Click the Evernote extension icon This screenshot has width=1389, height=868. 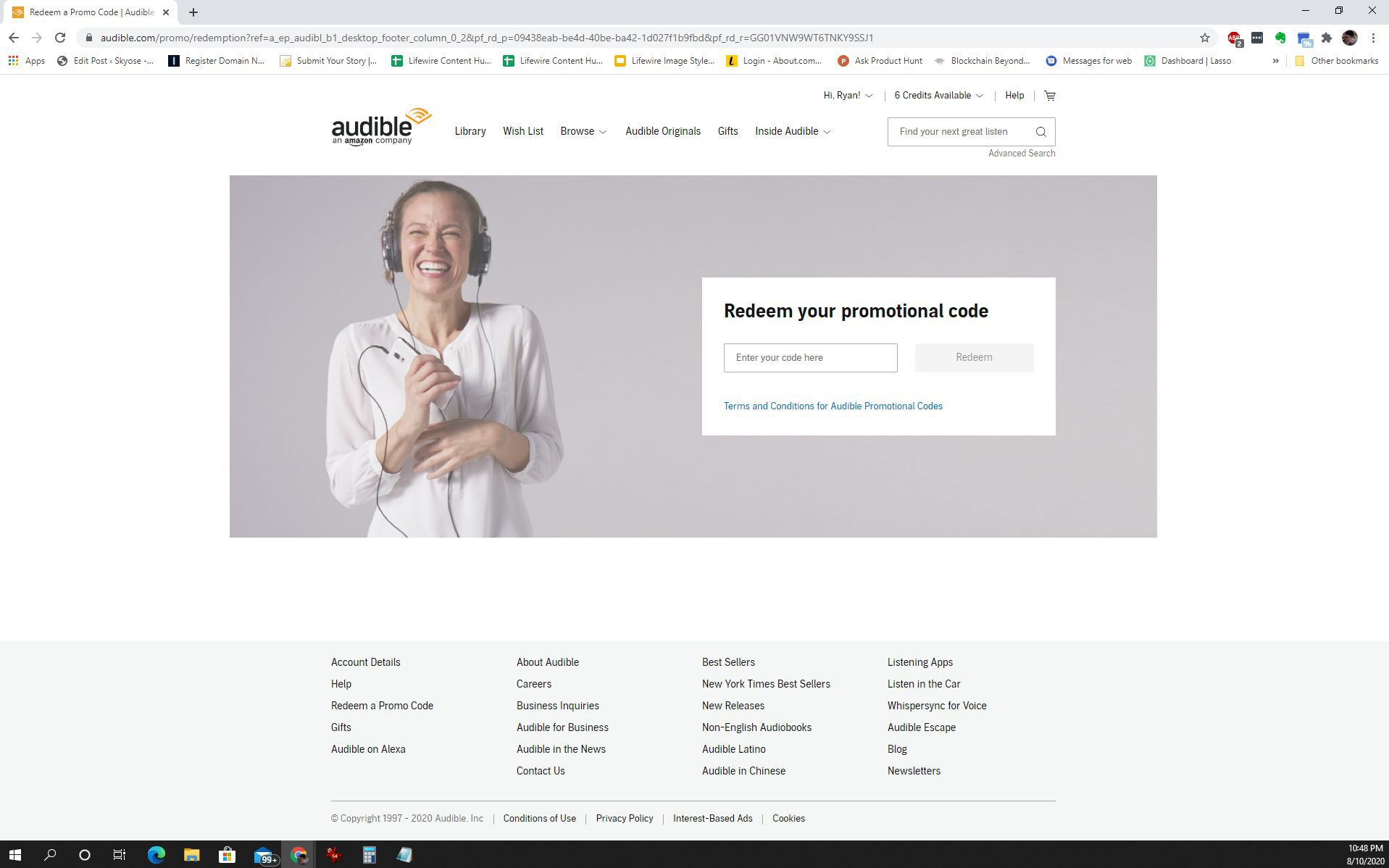1280,38
